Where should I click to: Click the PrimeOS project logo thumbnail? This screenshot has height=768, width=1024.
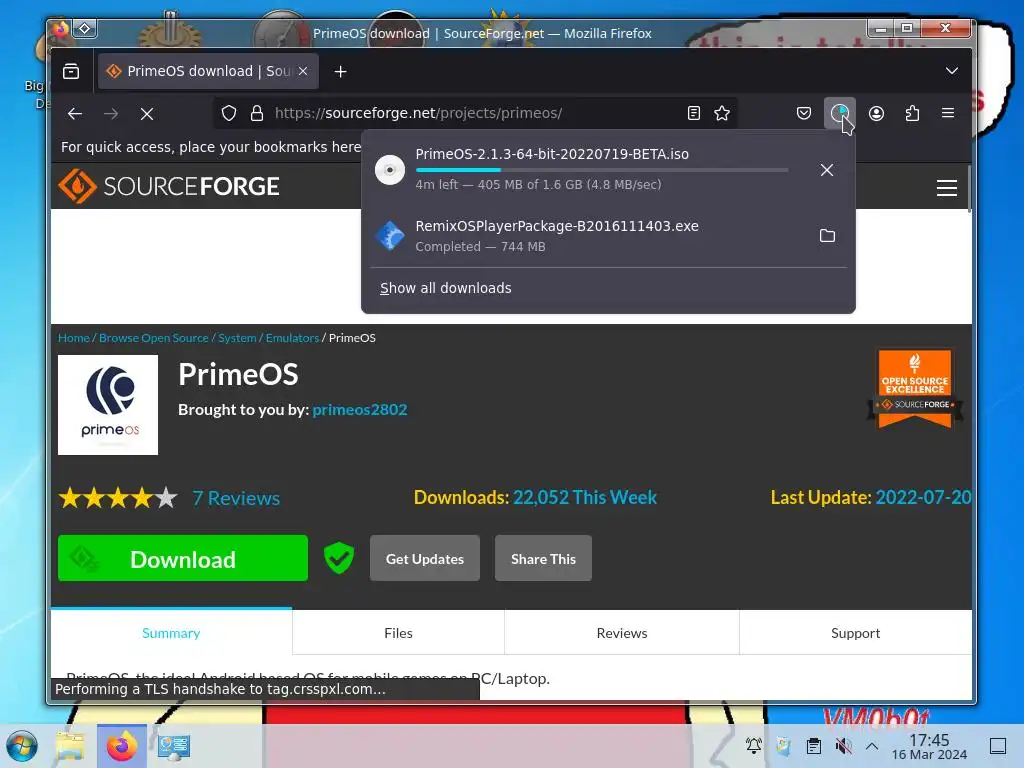coord(108,405)
